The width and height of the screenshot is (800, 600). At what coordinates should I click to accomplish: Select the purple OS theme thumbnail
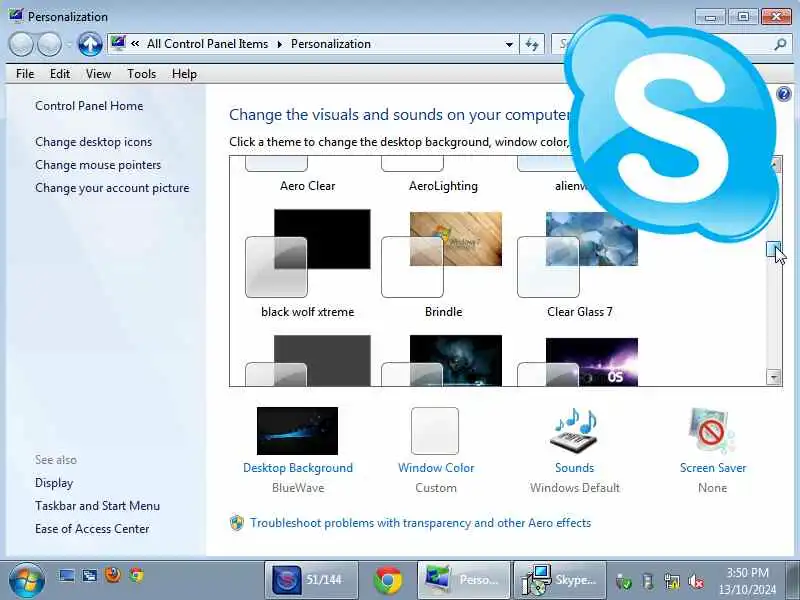578,361
